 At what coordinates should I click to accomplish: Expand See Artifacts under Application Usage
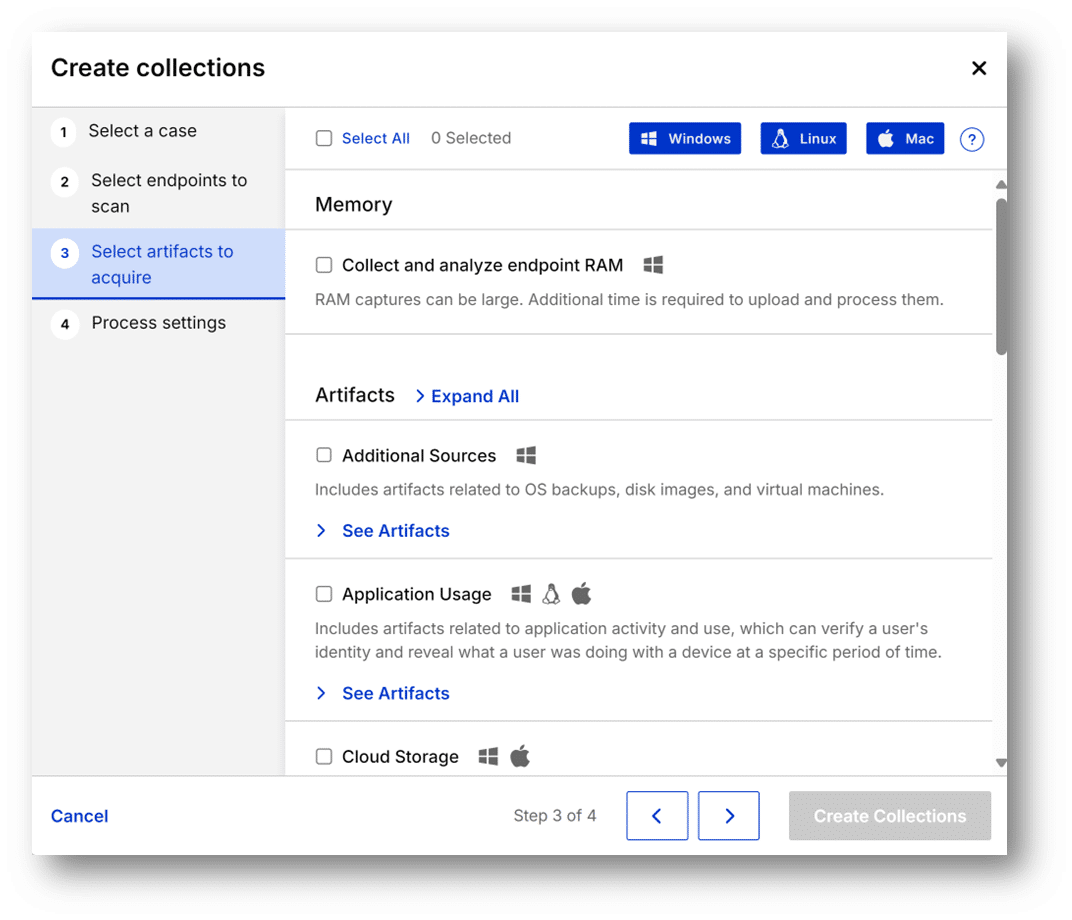[395, 693]
